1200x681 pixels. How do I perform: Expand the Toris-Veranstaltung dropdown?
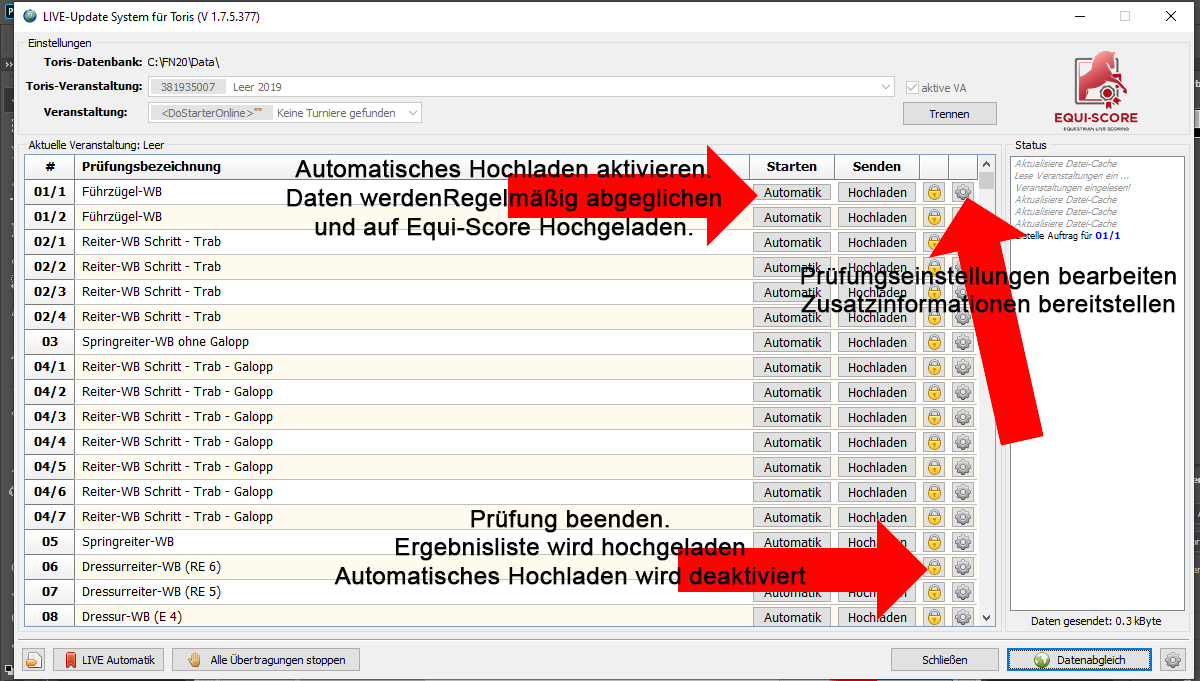click(x=886, y=88)
